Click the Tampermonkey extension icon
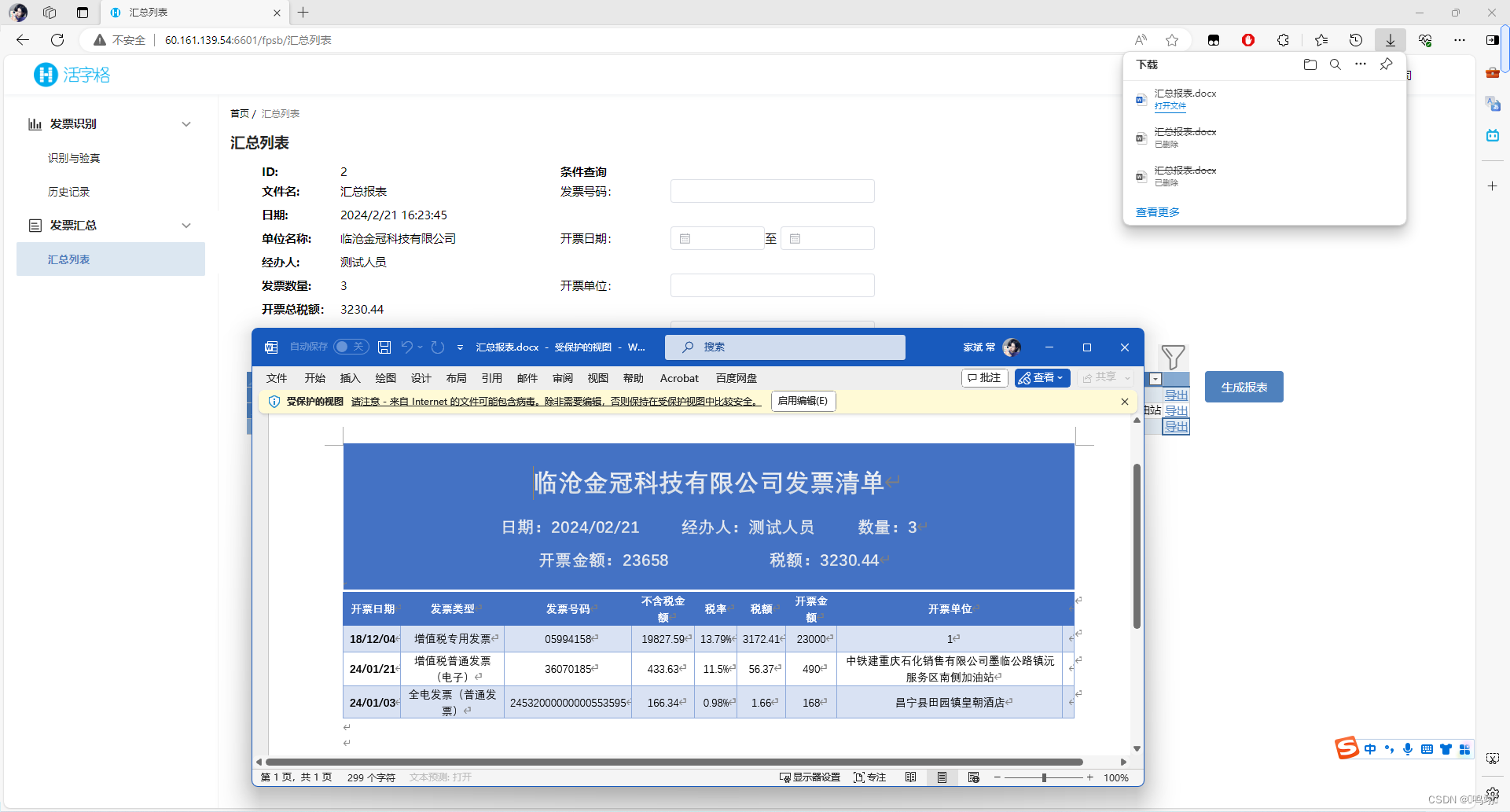This screenshot has width=1510, height=812. 1214,40
